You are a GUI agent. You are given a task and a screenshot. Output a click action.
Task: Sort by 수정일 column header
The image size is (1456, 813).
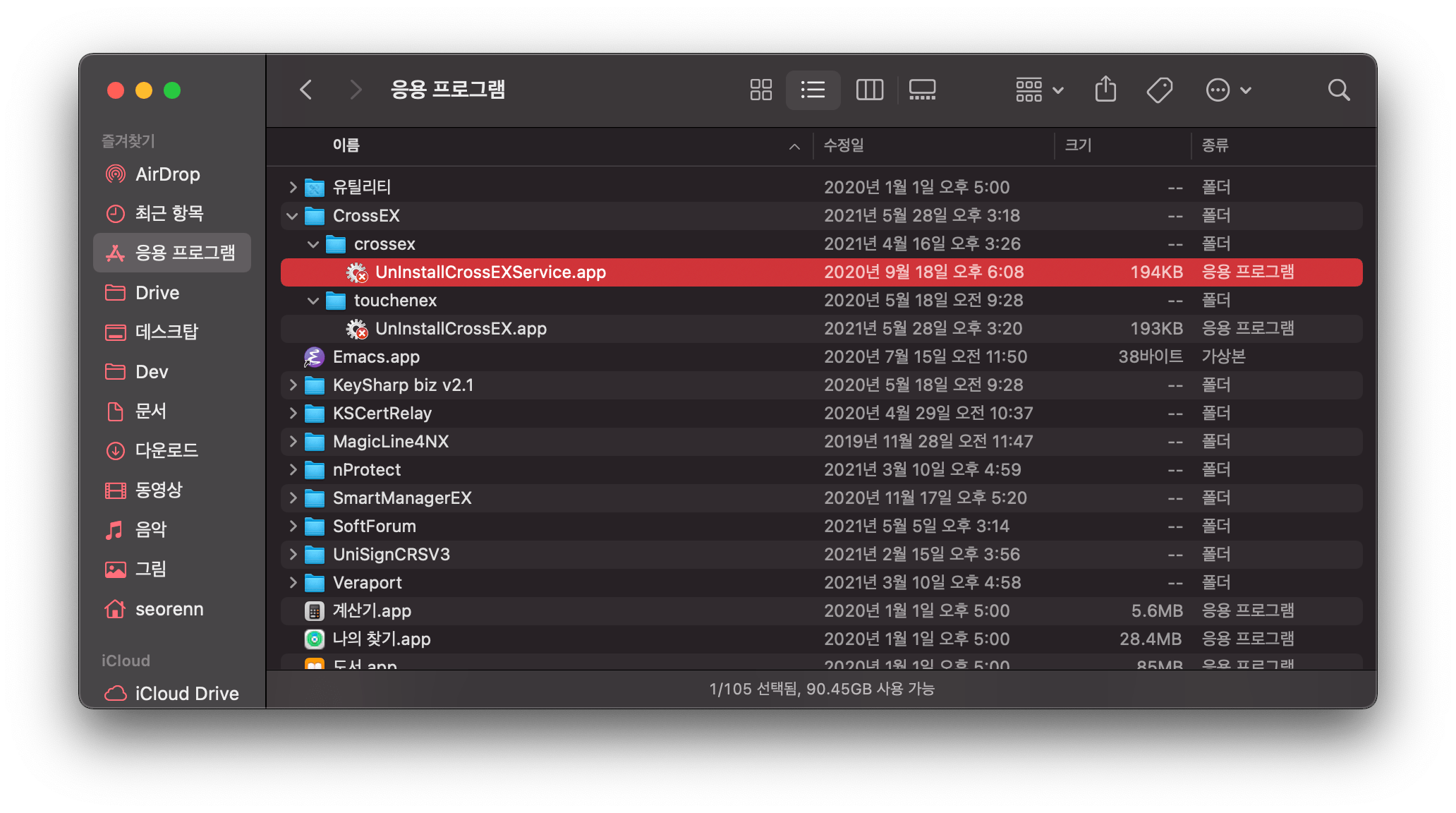(844, 145)
